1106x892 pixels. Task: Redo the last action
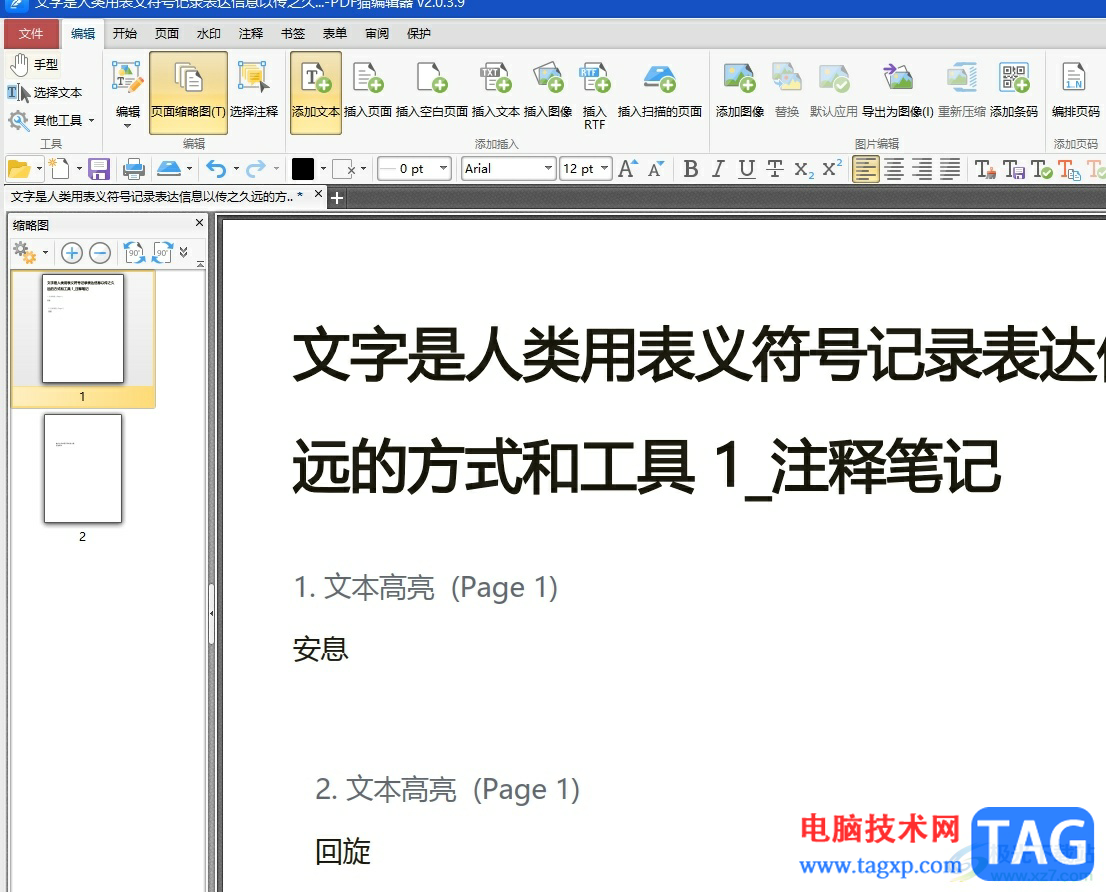(x=257, y=169)
